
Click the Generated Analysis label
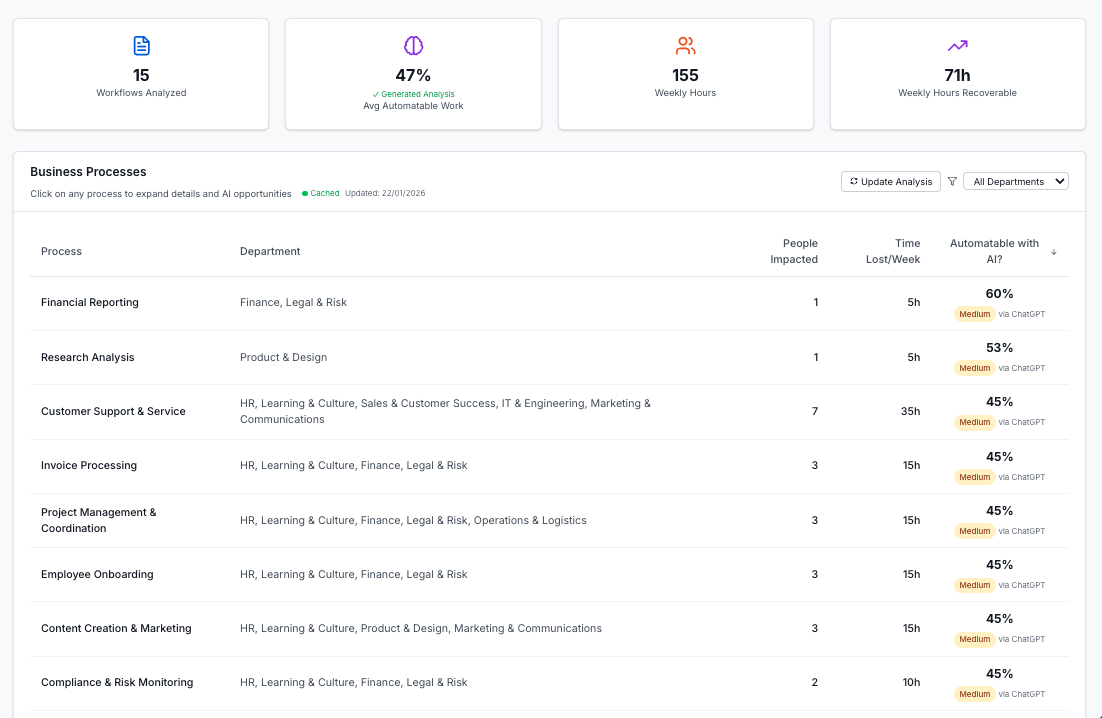click(413, 94)
